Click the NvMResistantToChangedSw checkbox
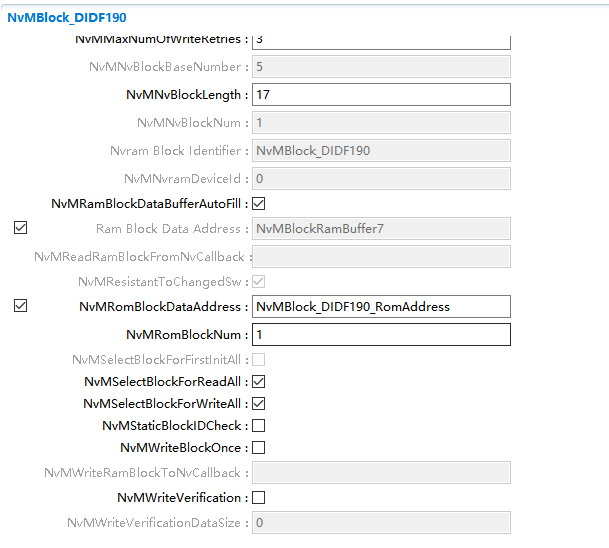The image size is (609, 548). 258,282
